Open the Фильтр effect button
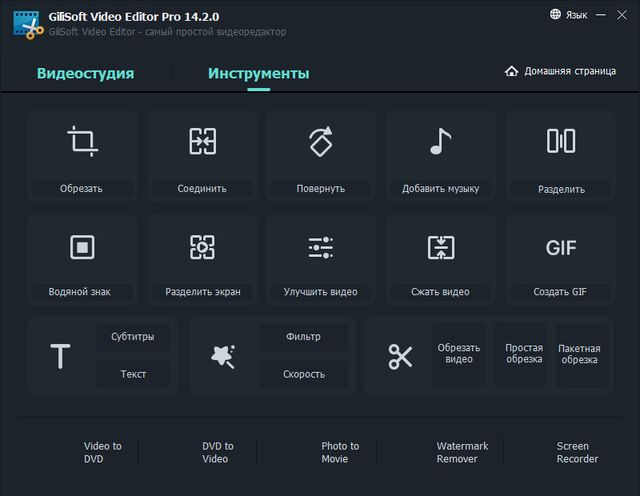This screenshot has width=640, height=496. coord(303,337)
